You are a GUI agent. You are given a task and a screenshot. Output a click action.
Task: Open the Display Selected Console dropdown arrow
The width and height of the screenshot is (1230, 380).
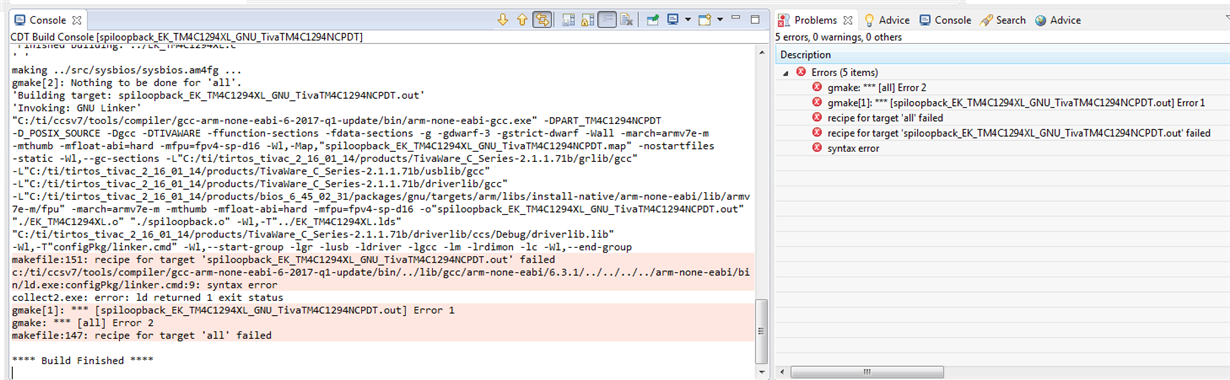click(688, 19)
